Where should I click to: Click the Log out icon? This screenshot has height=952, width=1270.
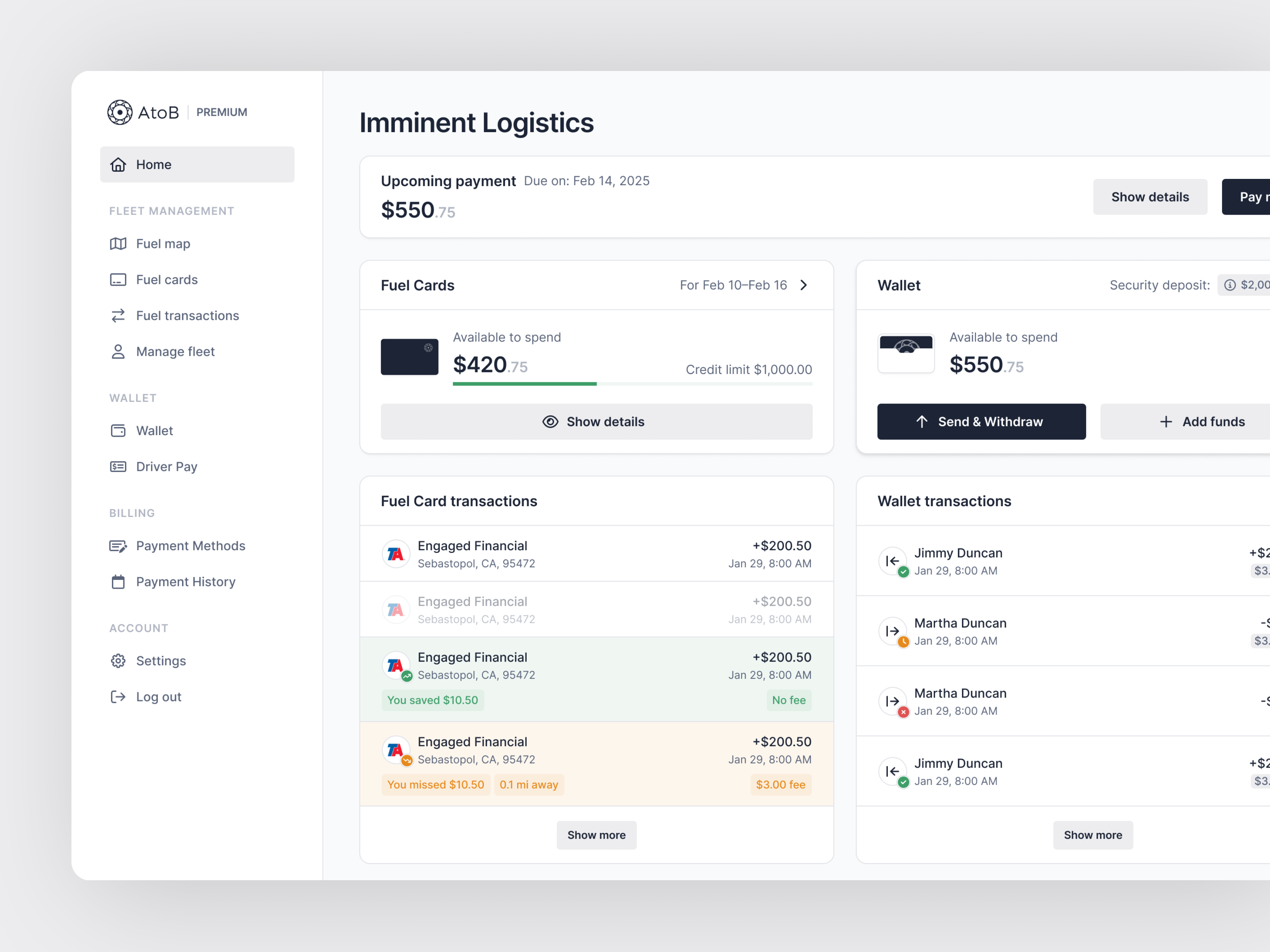click(x=118, y=697)
